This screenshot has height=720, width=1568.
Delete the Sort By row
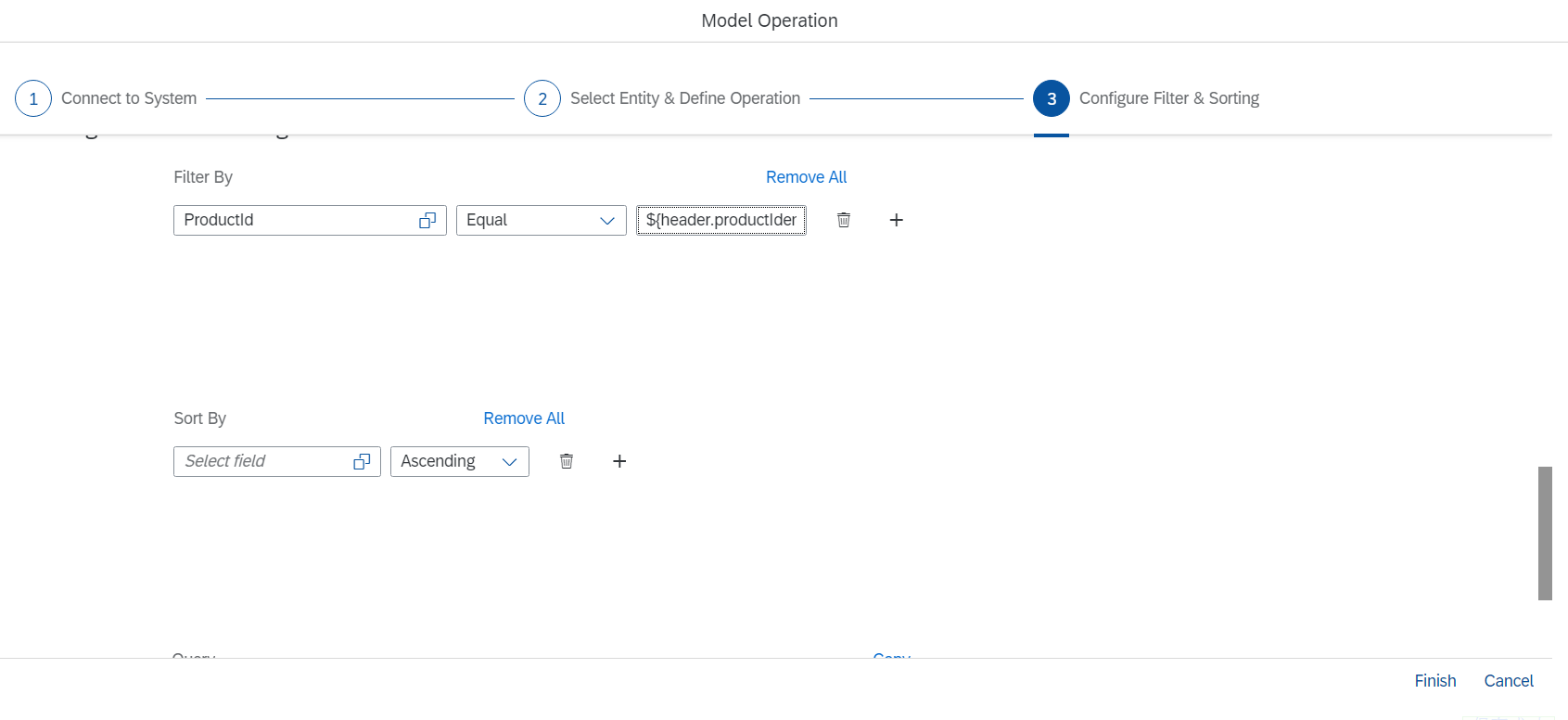coord(567,461)
